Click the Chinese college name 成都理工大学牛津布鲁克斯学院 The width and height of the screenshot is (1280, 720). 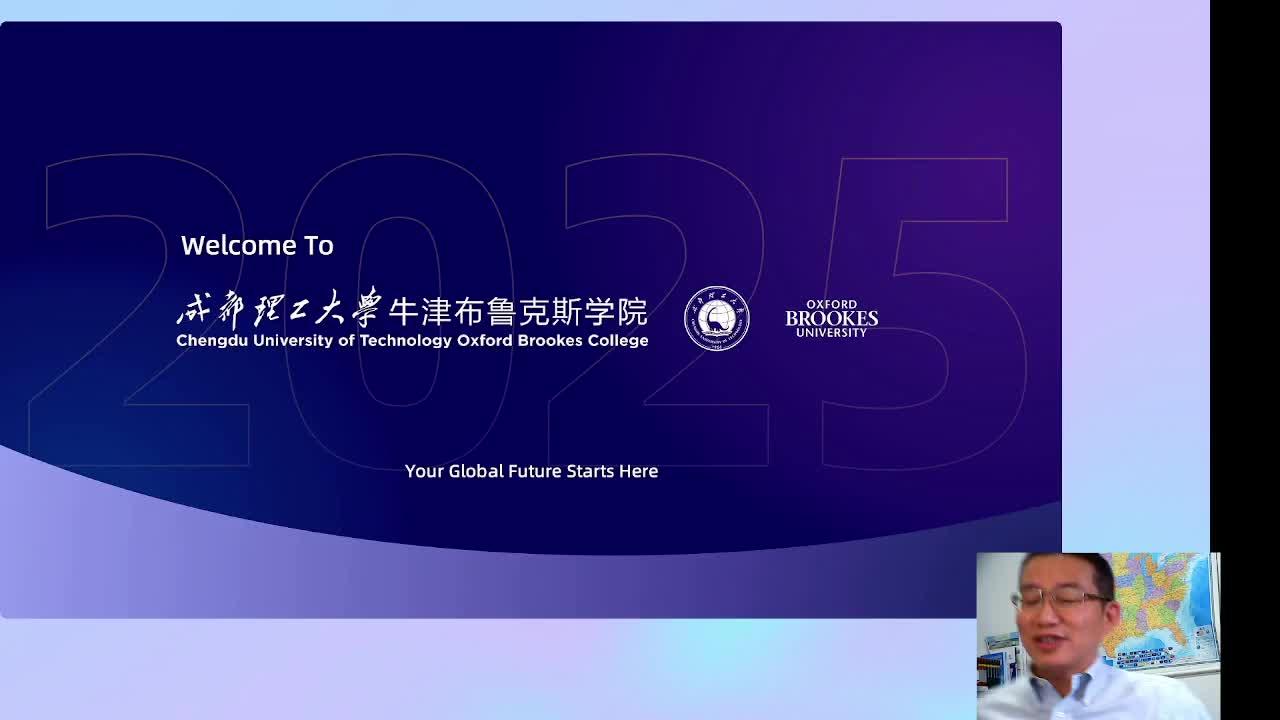[412, 309]
